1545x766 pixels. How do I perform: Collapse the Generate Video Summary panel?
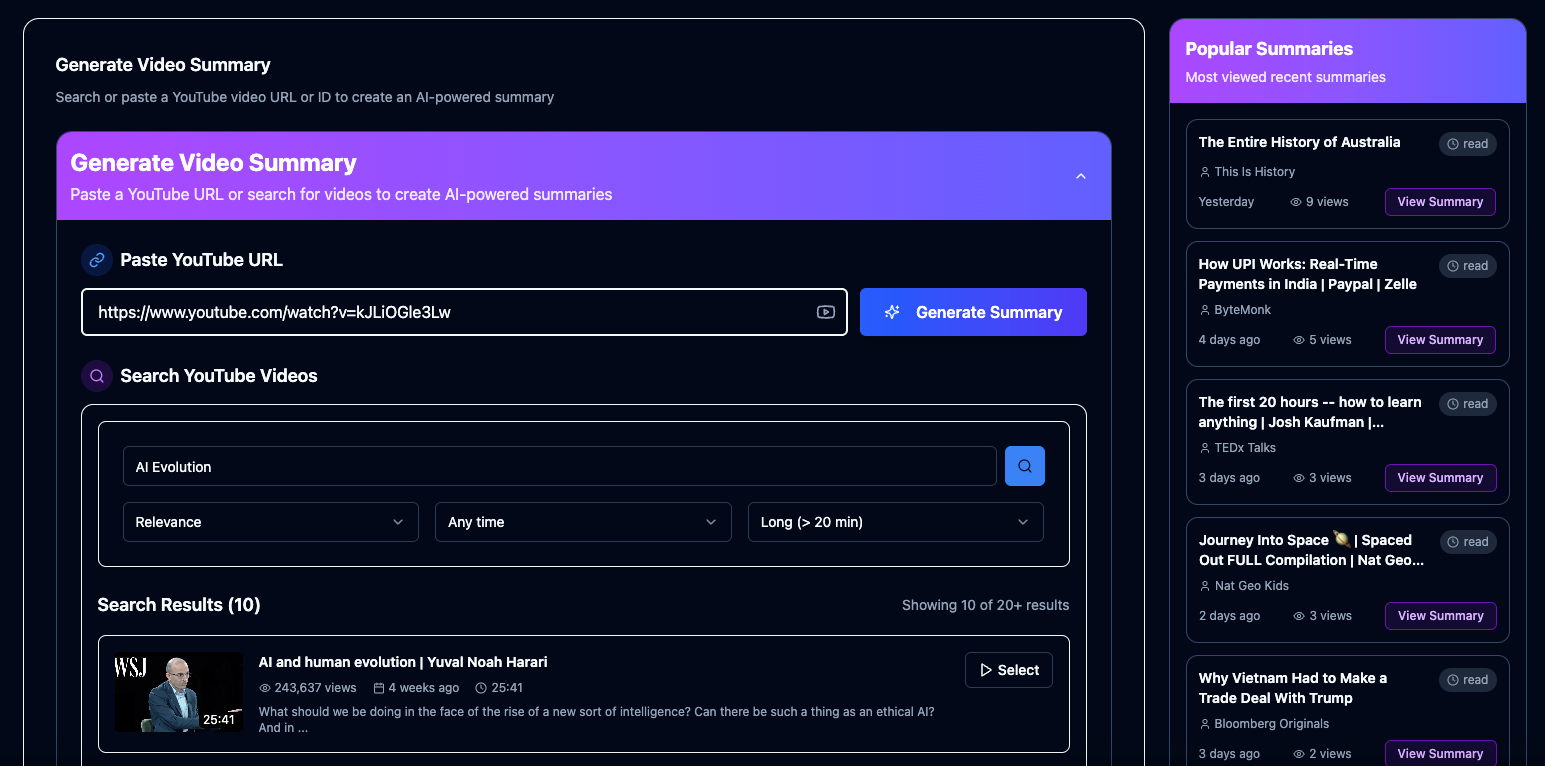1080,176
